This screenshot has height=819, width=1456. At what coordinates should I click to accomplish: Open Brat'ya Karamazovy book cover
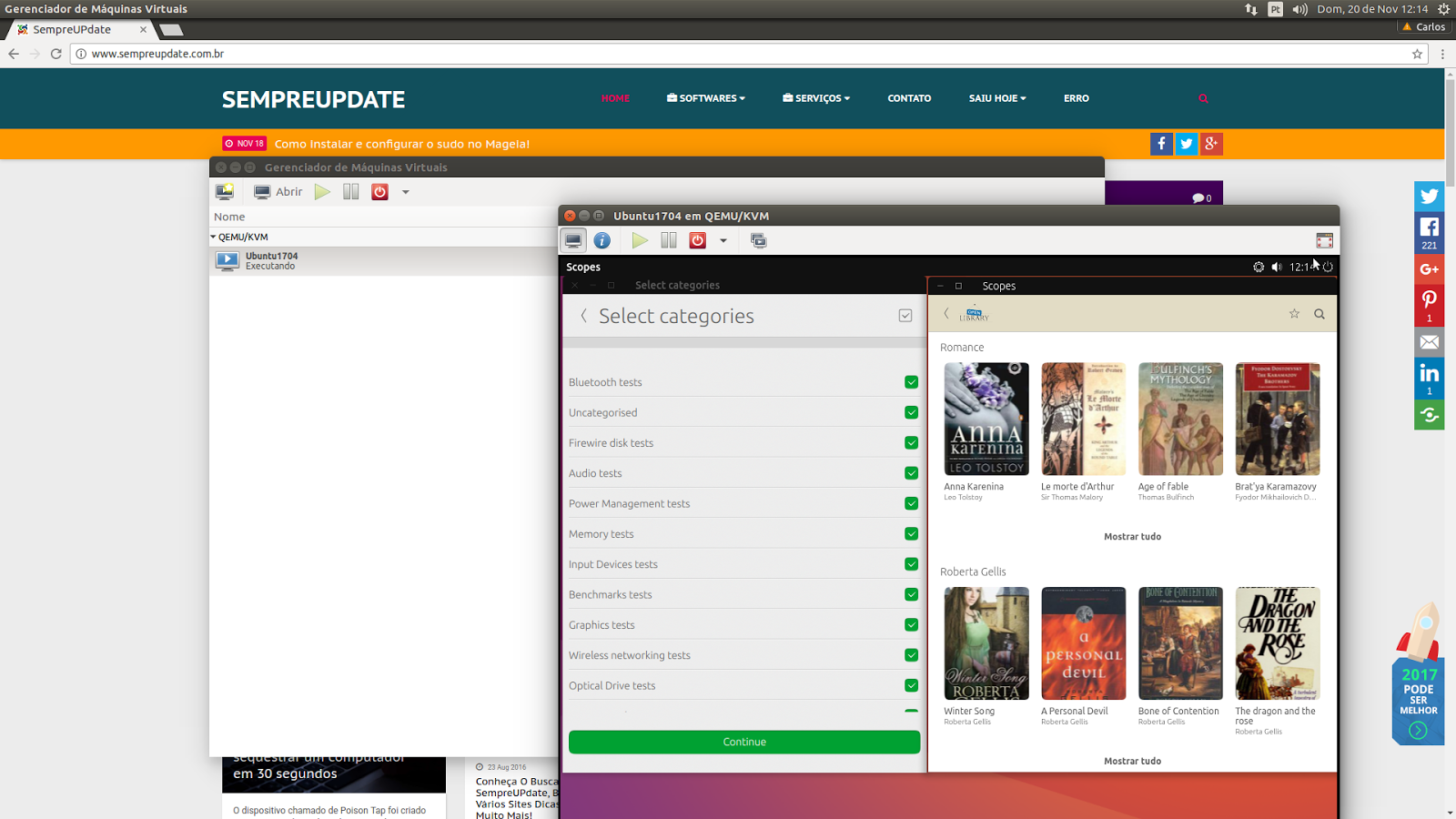click(1278, 419)
